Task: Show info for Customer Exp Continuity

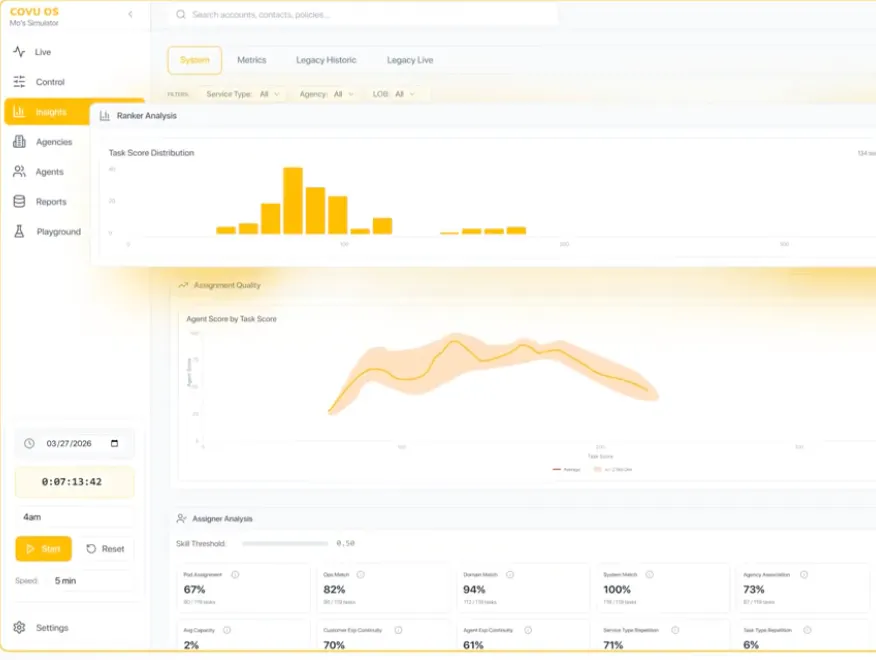Action: tap(398, 630)
